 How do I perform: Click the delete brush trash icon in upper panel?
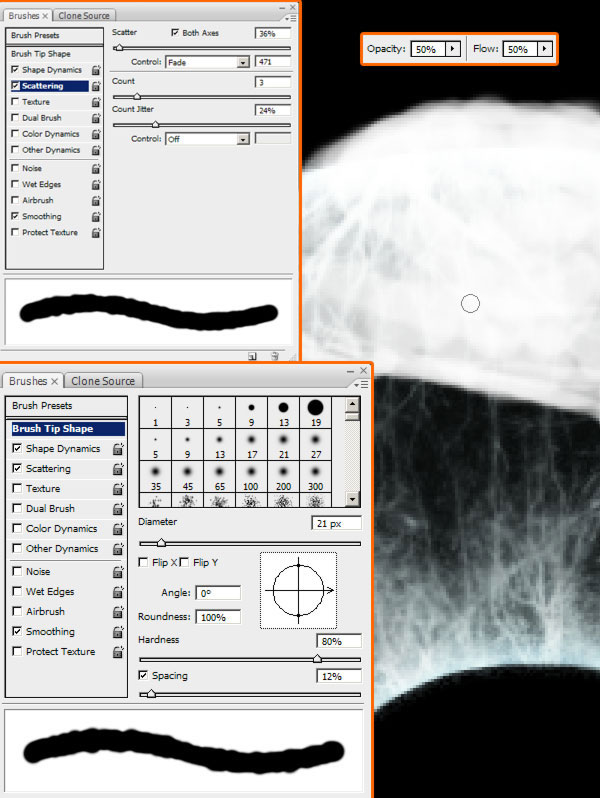pos(275,355)
